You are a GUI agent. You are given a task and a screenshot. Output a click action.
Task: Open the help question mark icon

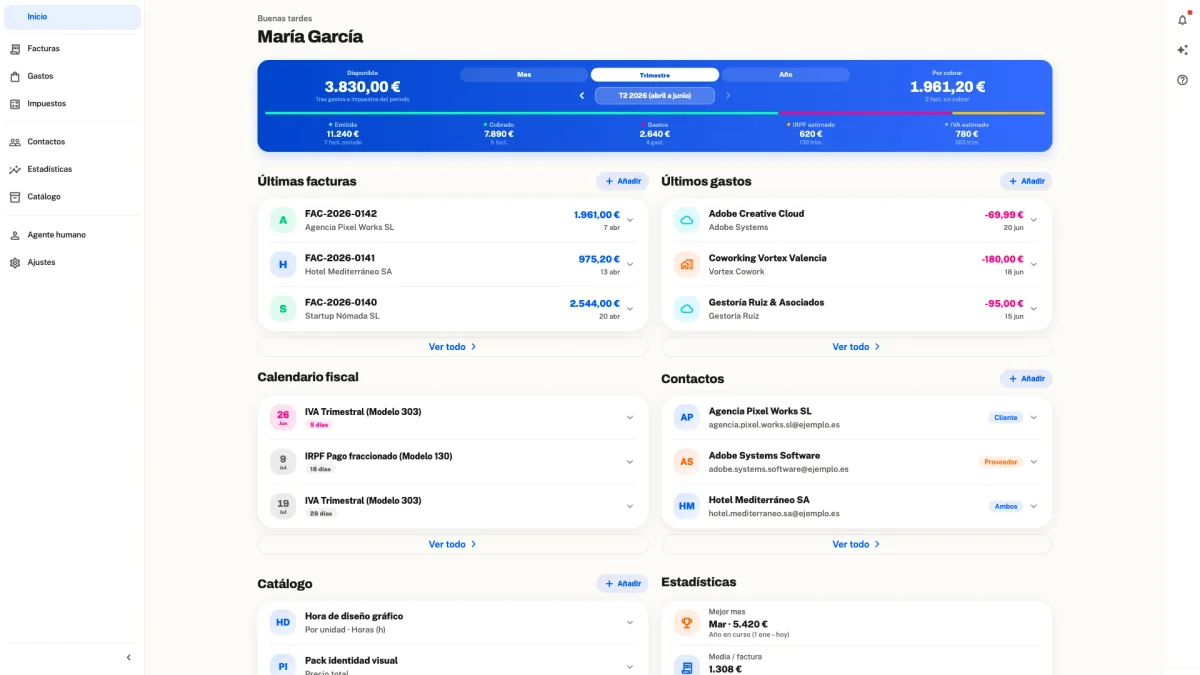click(1182, 80)
